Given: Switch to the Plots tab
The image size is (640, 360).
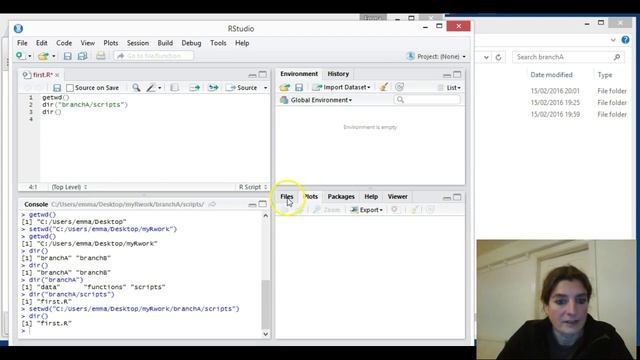Looking at the screenshot, I should point(311,196).
